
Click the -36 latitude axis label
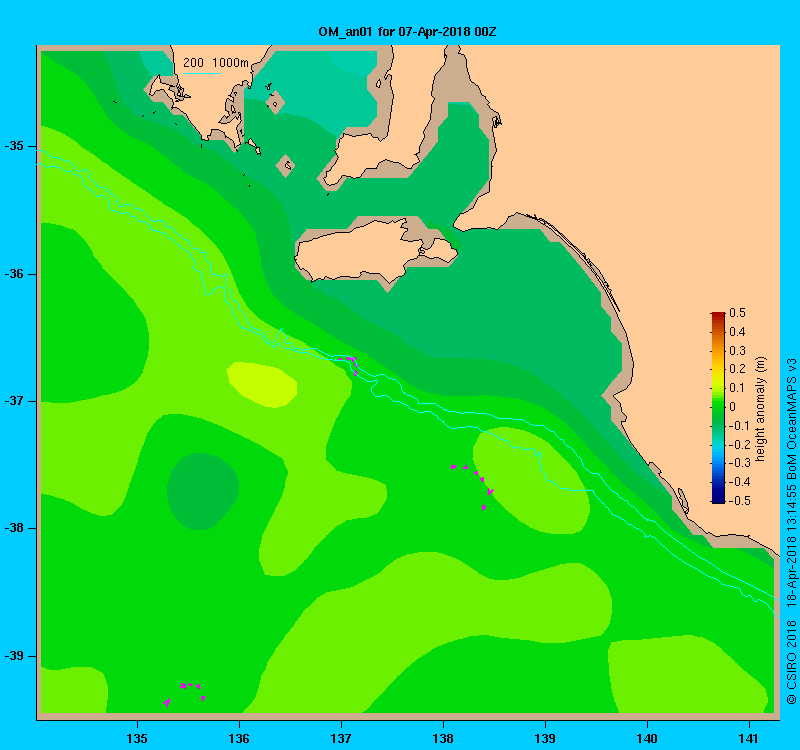(x=14, y=274)
